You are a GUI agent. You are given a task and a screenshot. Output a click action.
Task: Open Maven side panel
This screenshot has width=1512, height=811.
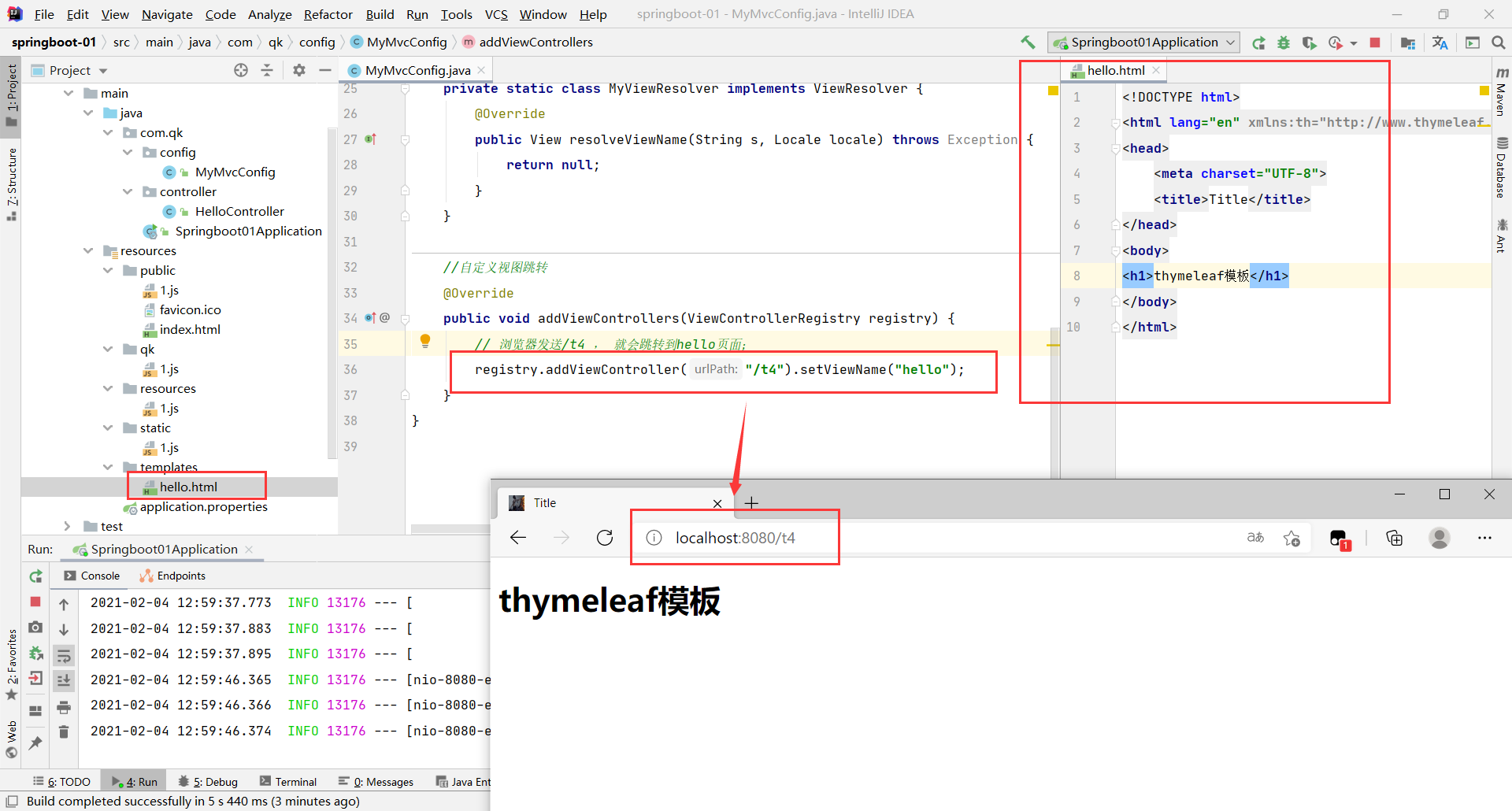coord(1501,91)
